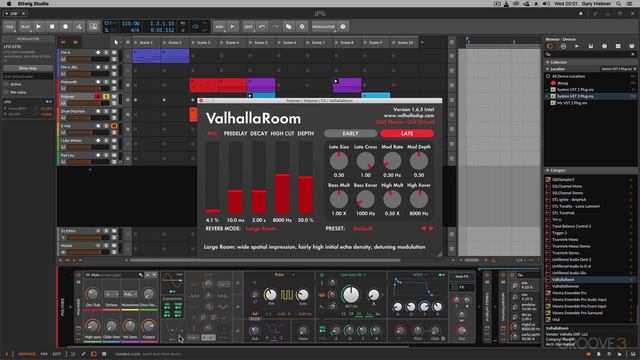
Task: Collapse the Collection section in browser
Action: (548, 62)
